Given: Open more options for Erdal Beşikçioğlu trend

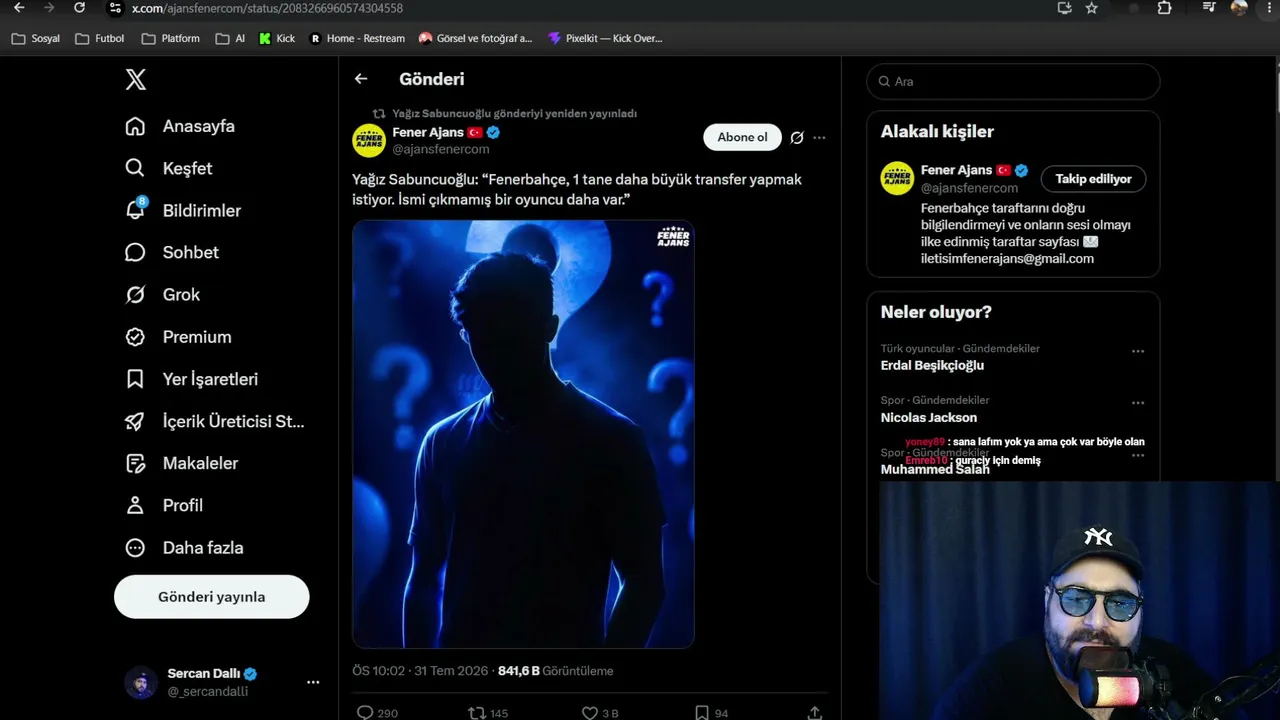Looking at the screenshot, I should [x=1138, y=351].
